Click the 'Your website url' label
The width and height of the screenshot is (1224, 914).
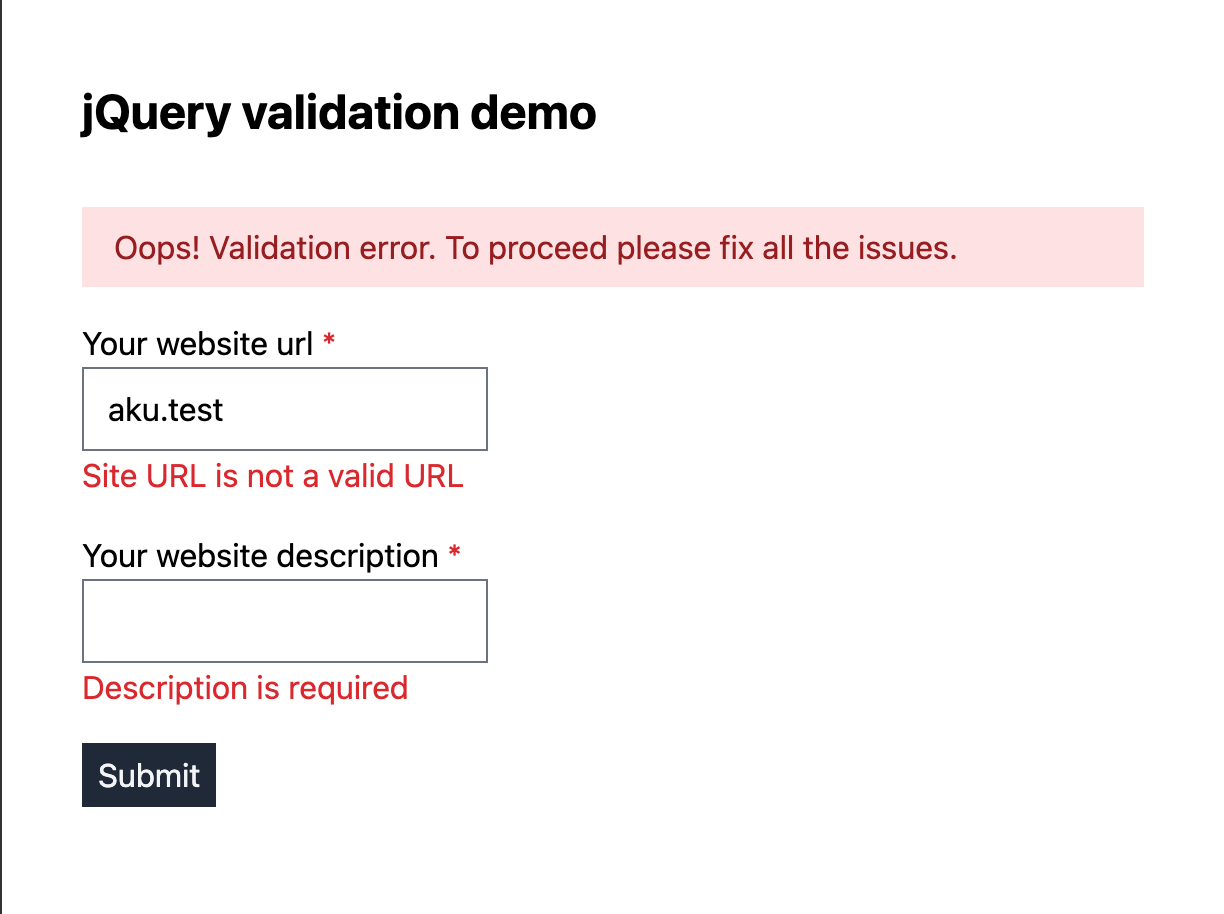point(198,343)
